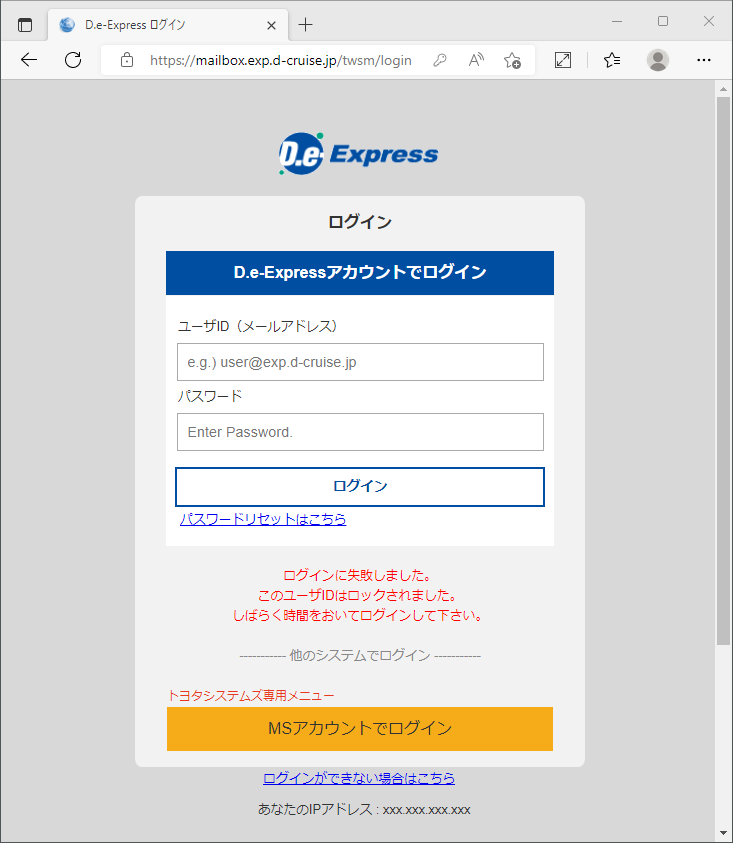Open the ログインができない場合はこちら link
The height and width of the screenshot is (843, 733).
[x=359, y=778]
